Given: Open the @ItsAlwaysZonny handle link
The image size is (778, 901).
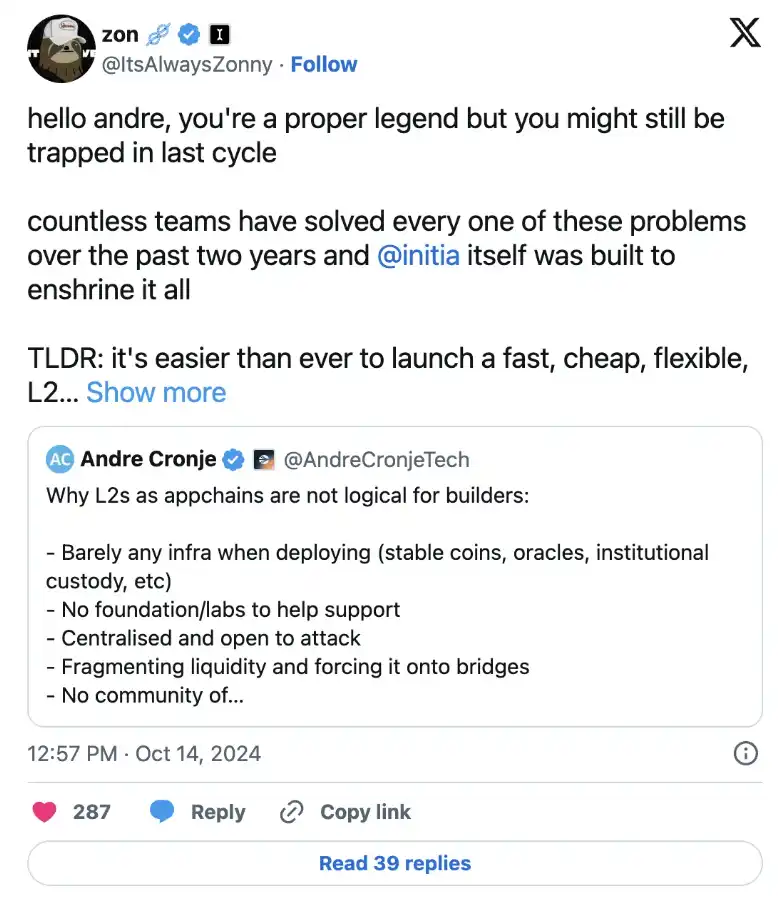Looking at the screenshot, I should click(187, 64).
